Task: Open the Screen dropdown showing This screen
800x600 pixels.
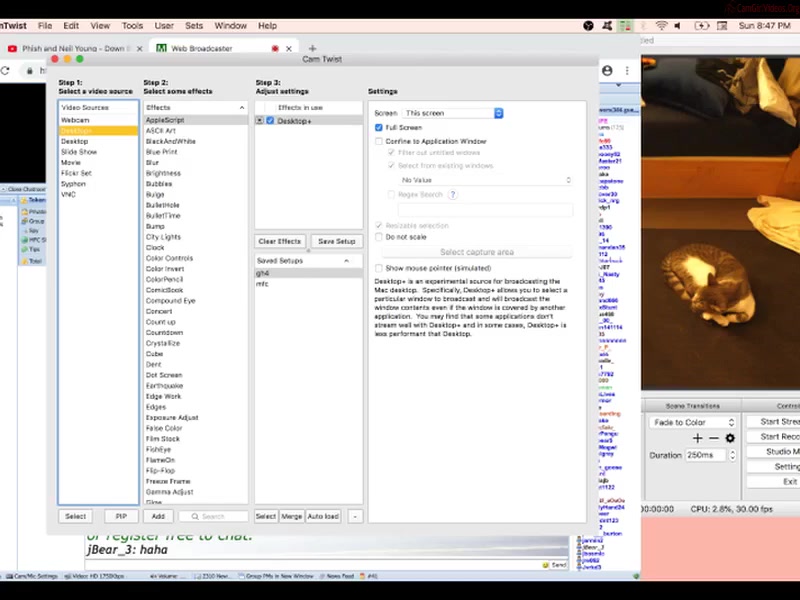Action: coord(452,113)
